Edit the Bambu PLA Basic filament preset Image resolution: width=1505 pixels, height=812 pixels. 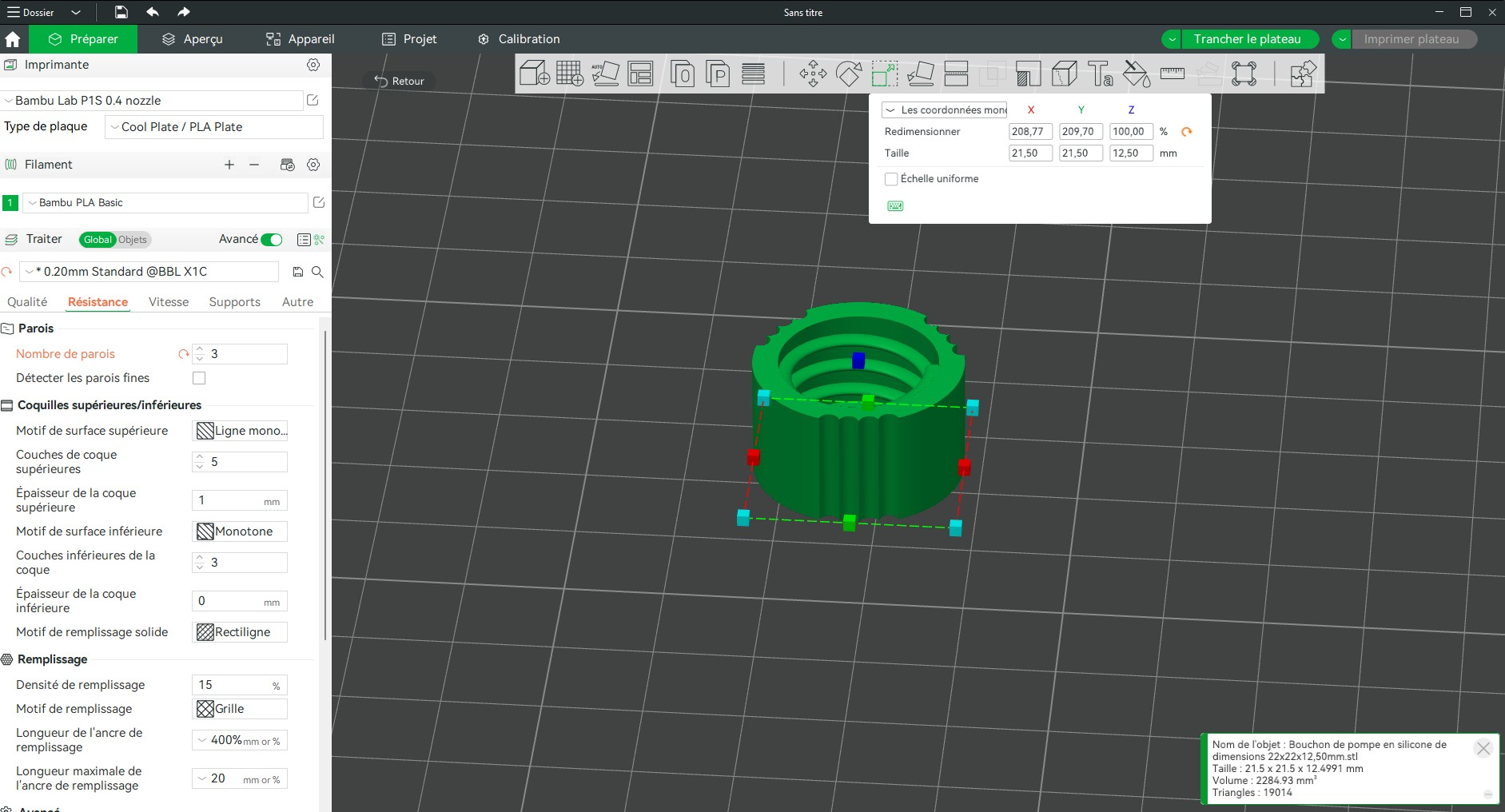coord(319,202)
